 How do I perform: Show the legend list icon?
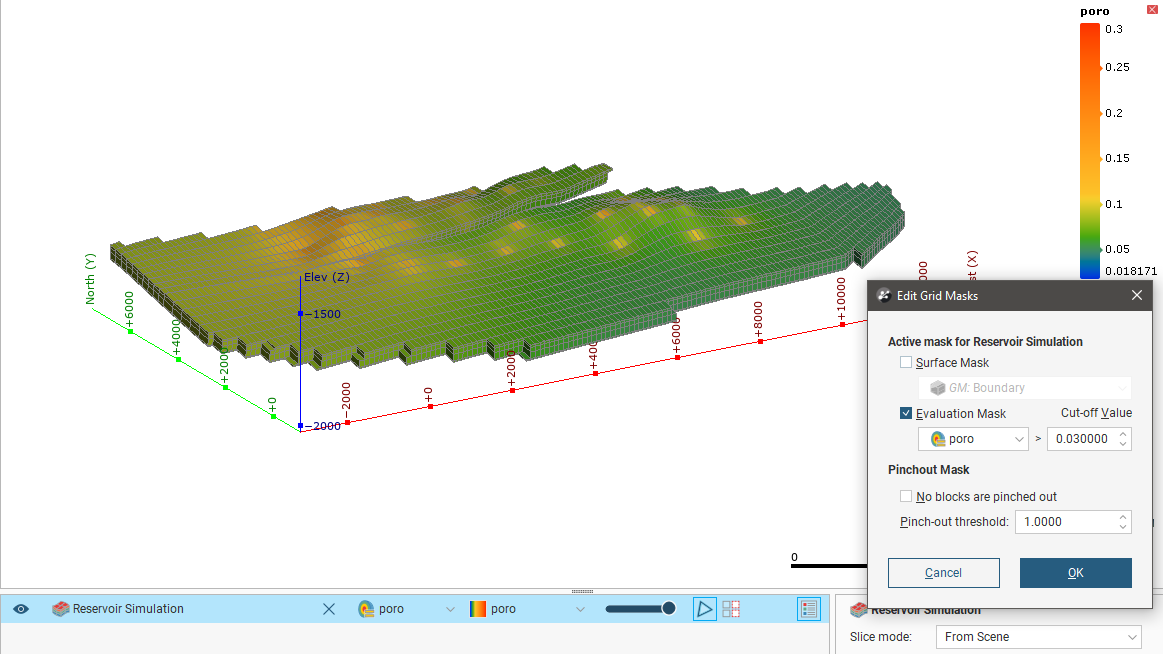[x=809, y=609]
